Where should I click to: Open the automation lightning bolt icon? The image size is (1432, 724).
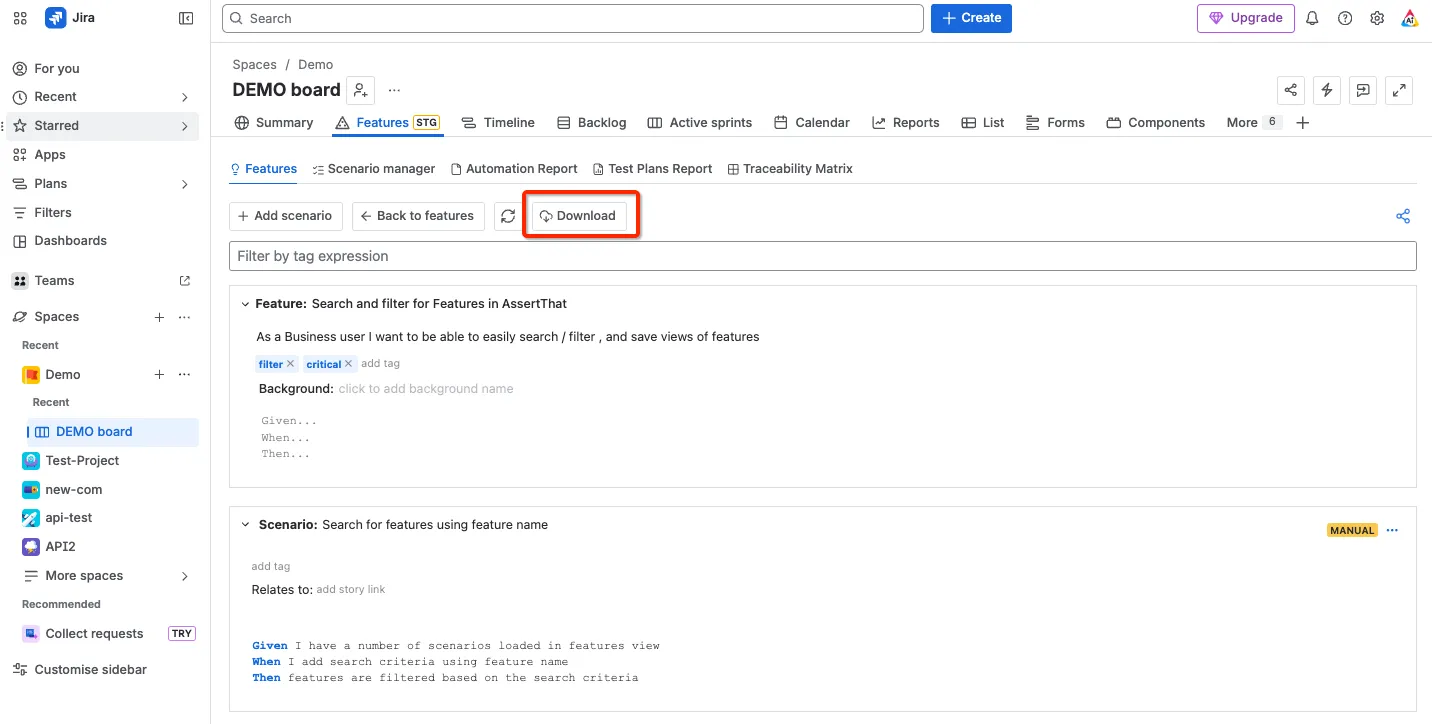point(1327,90)
